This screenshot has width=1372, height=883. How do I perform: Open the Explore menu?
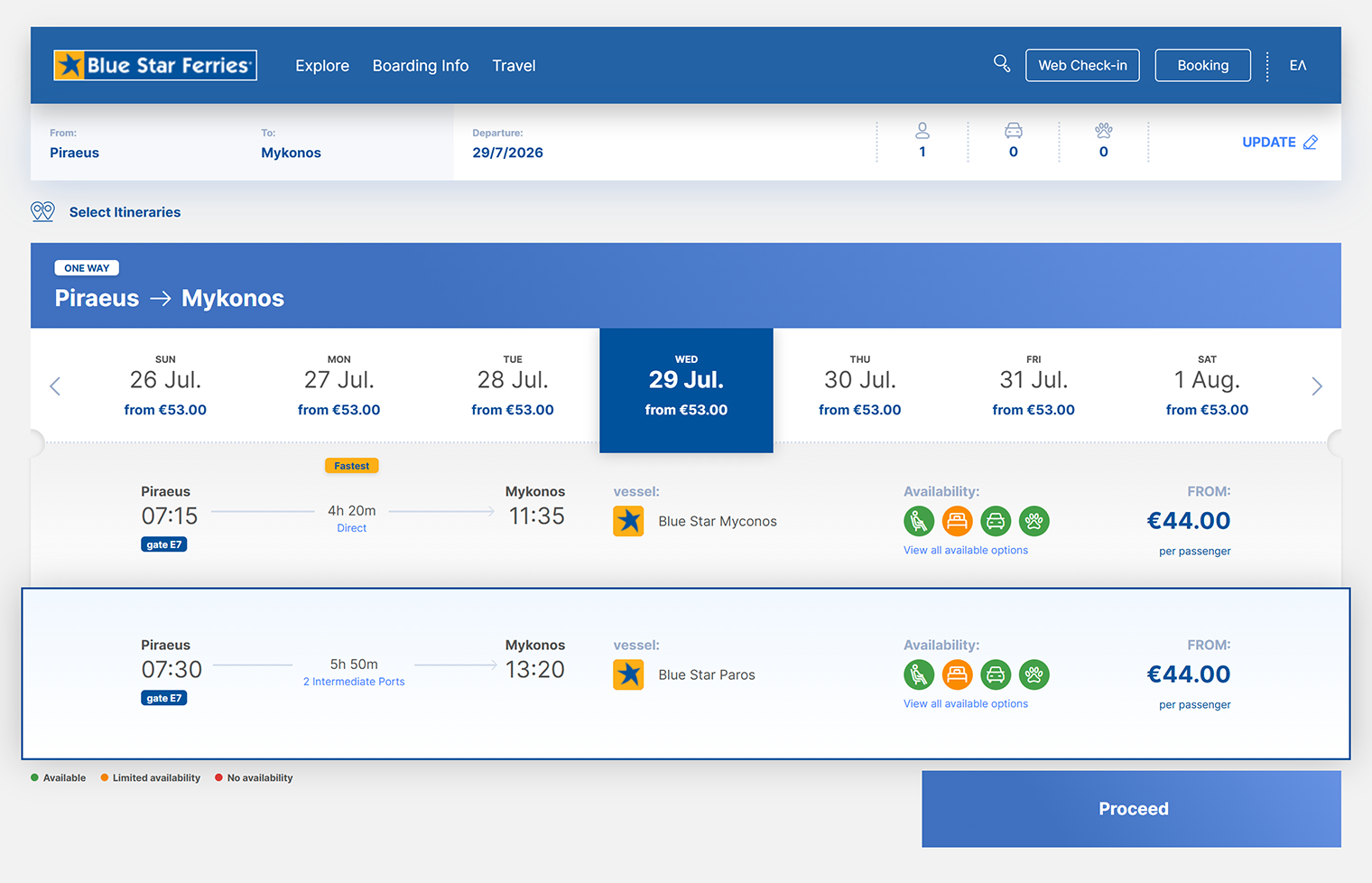point(322,66)
